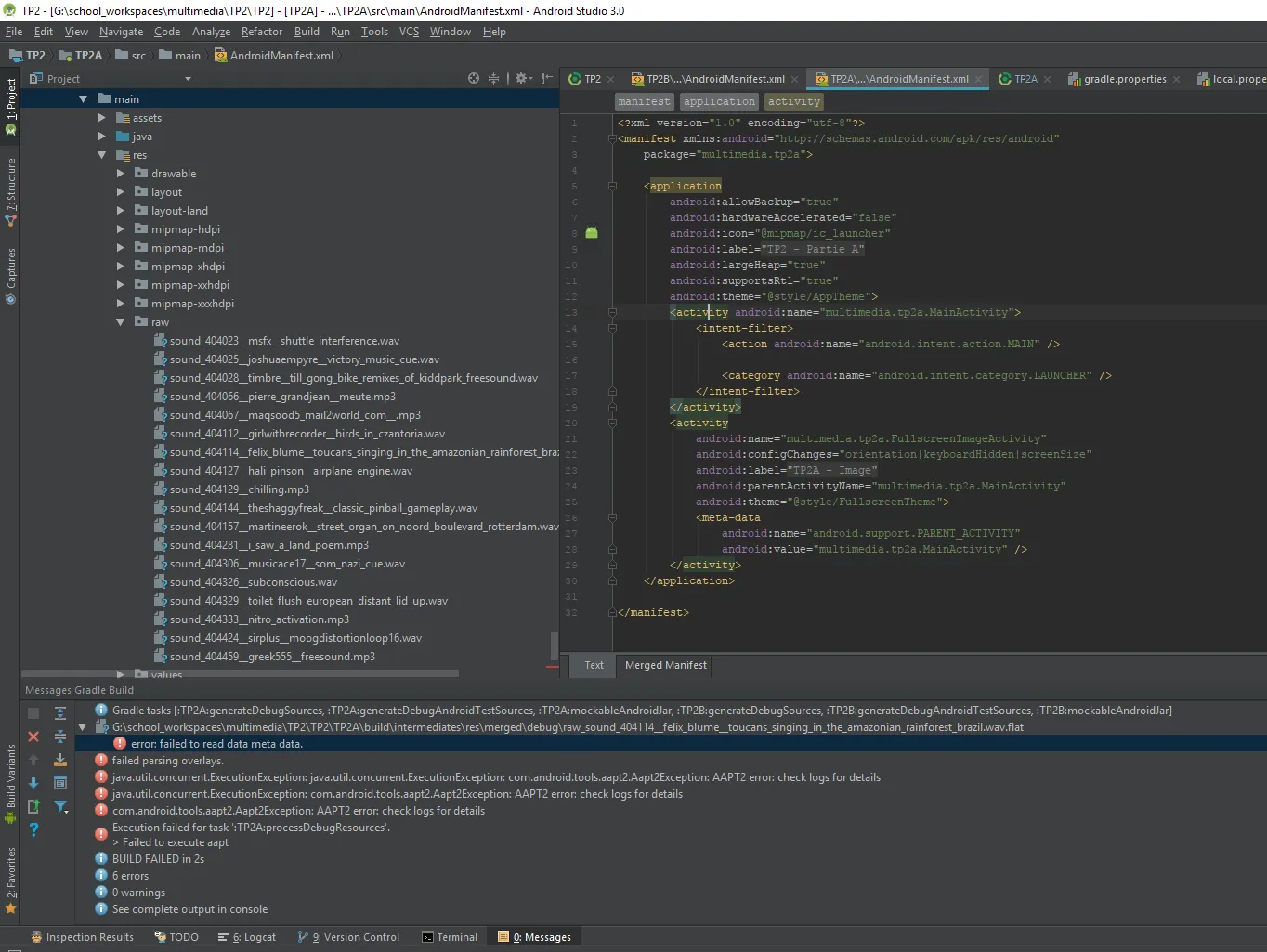Click Android icon in editor gutter
Image resolution: width=1267 pixels, height=952 pixels.
(592, 233)
